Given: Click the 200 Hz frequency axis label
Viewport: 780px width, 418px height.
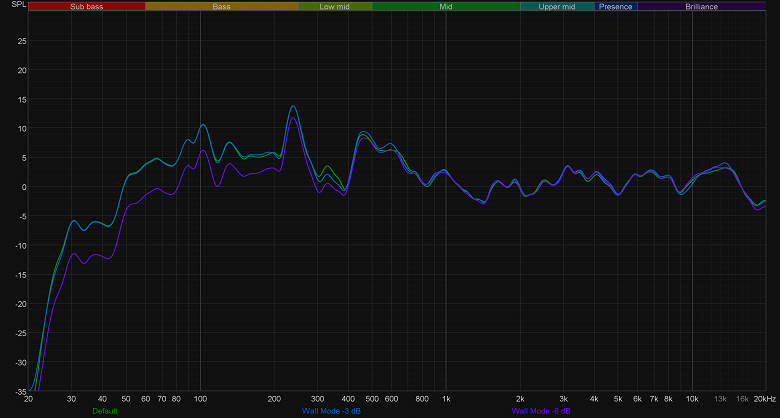Looking at the screenshot, I should (x=274, y=399).
